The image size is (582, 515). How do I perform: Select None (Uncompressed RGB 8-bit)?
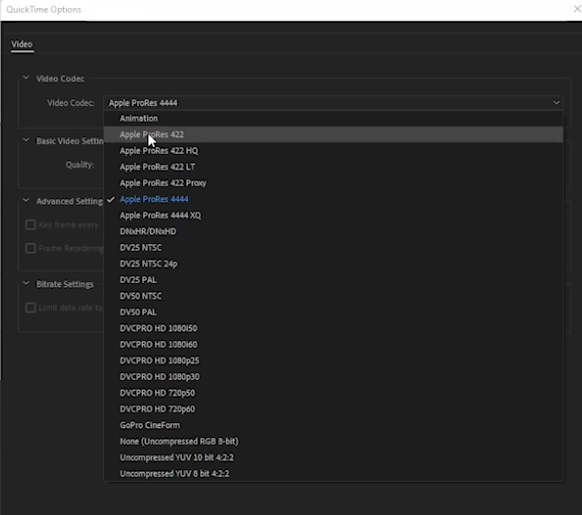point(333,441)
